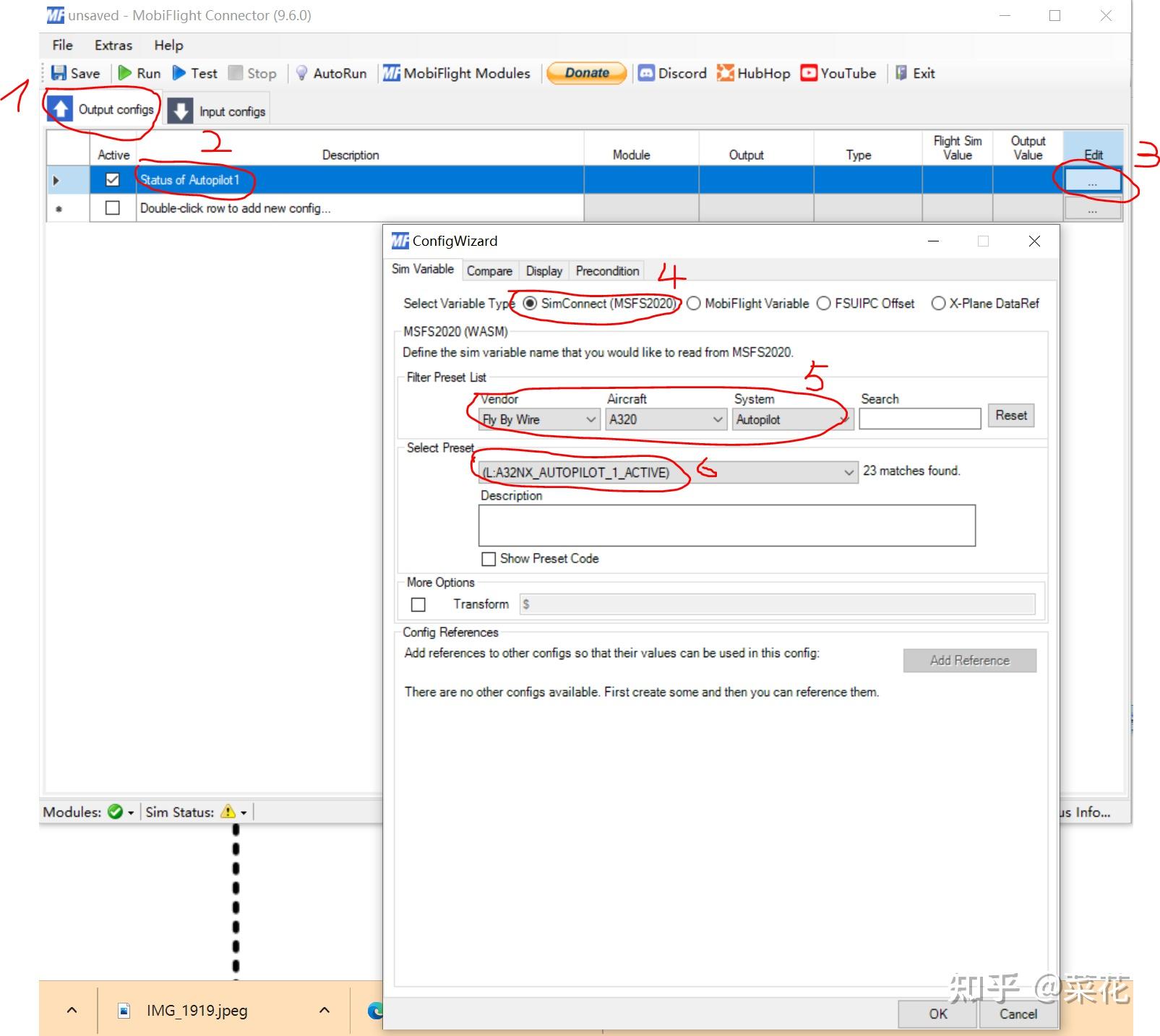
Task: Enable the Transform checkbox
Action: click(418, 604)
